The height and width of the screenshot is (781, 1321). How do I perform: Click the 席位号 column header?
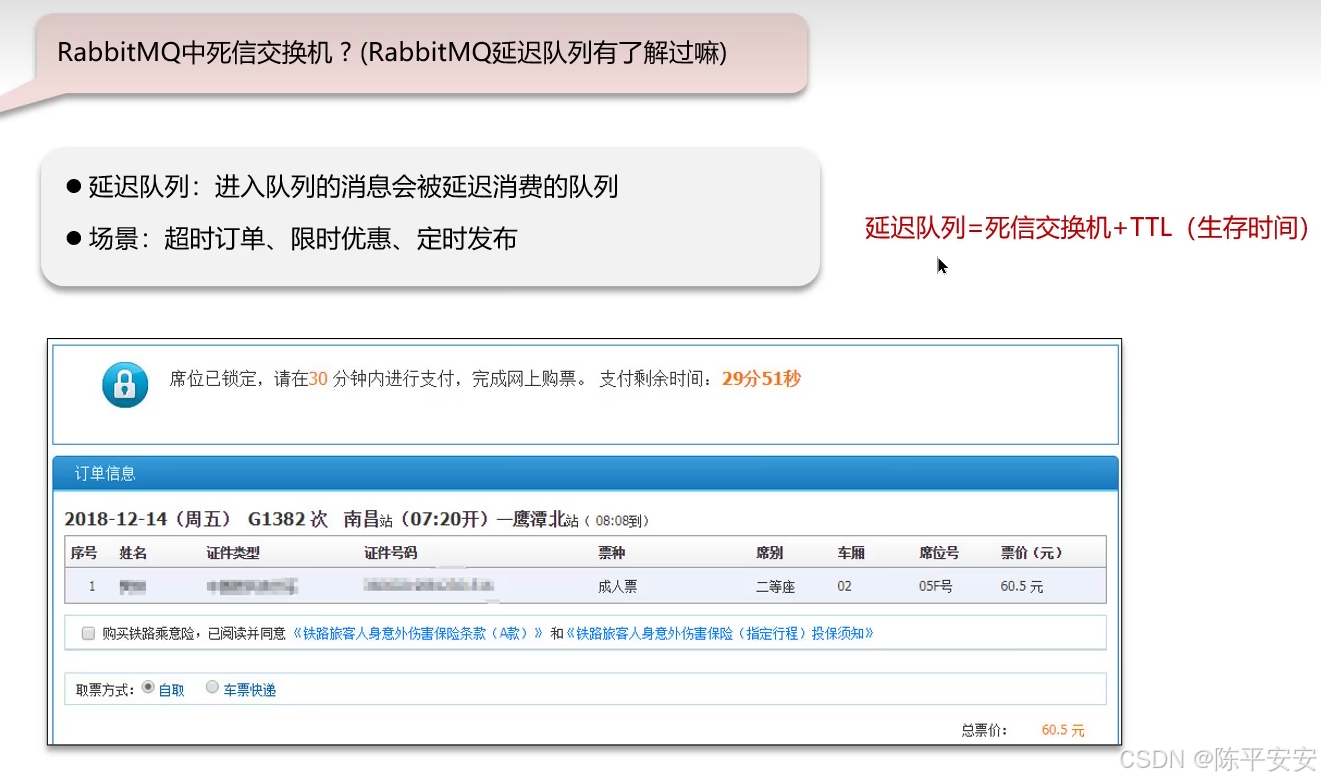940,552
